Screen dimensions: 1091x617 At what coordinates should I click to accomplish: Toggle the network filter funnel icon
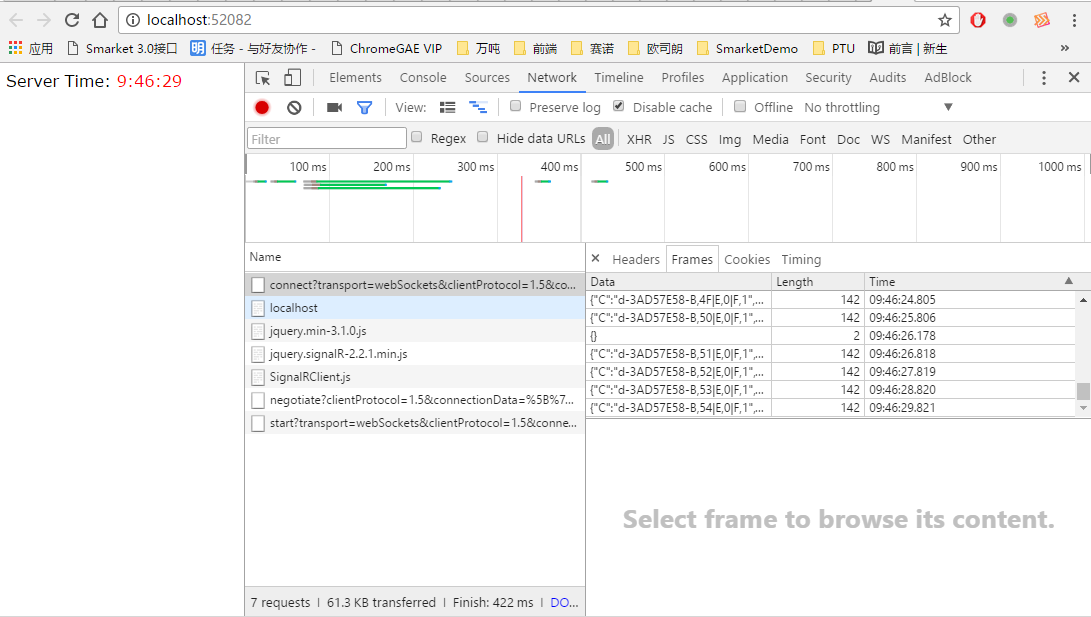(x=365, y=108)
